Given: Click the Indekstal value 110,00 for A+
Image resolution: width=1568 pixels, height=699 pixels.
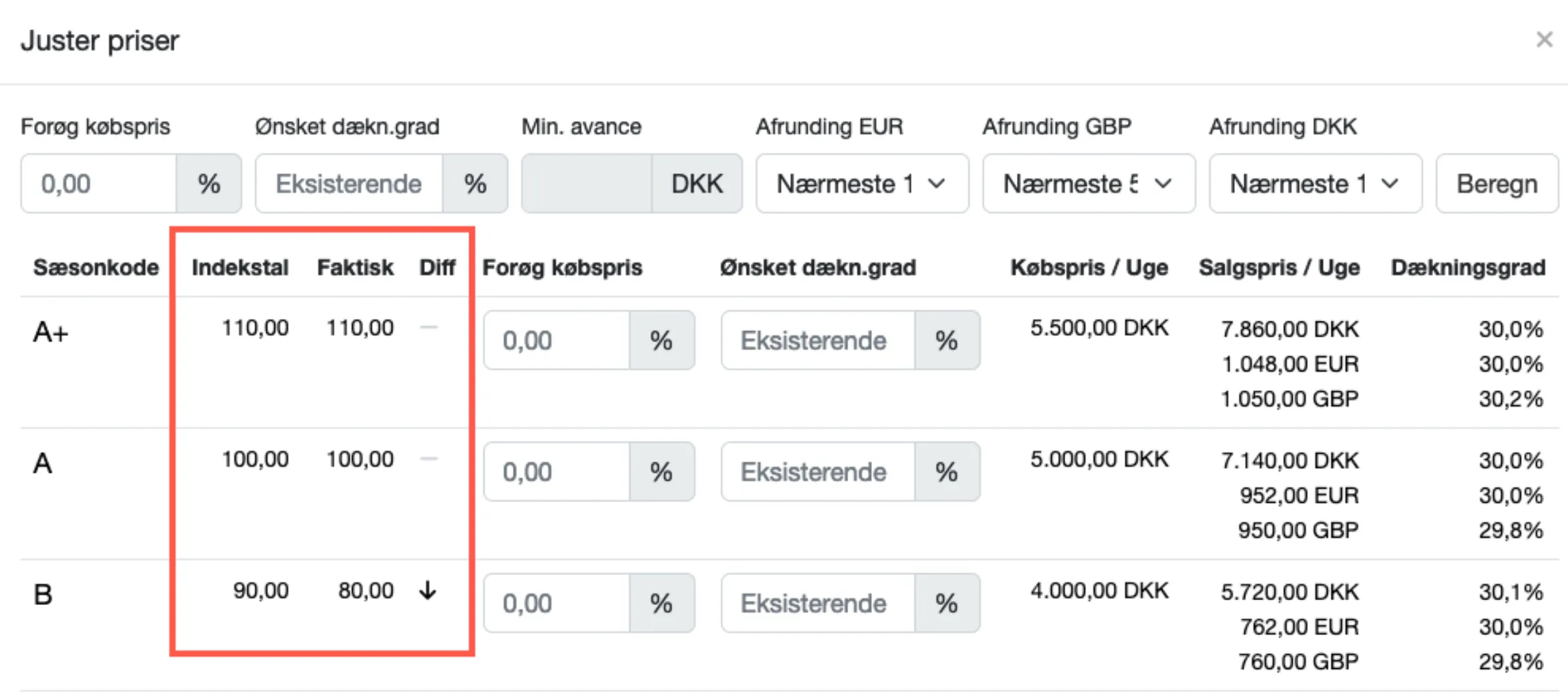Looking at the screenshot, I should pos(255,328).
